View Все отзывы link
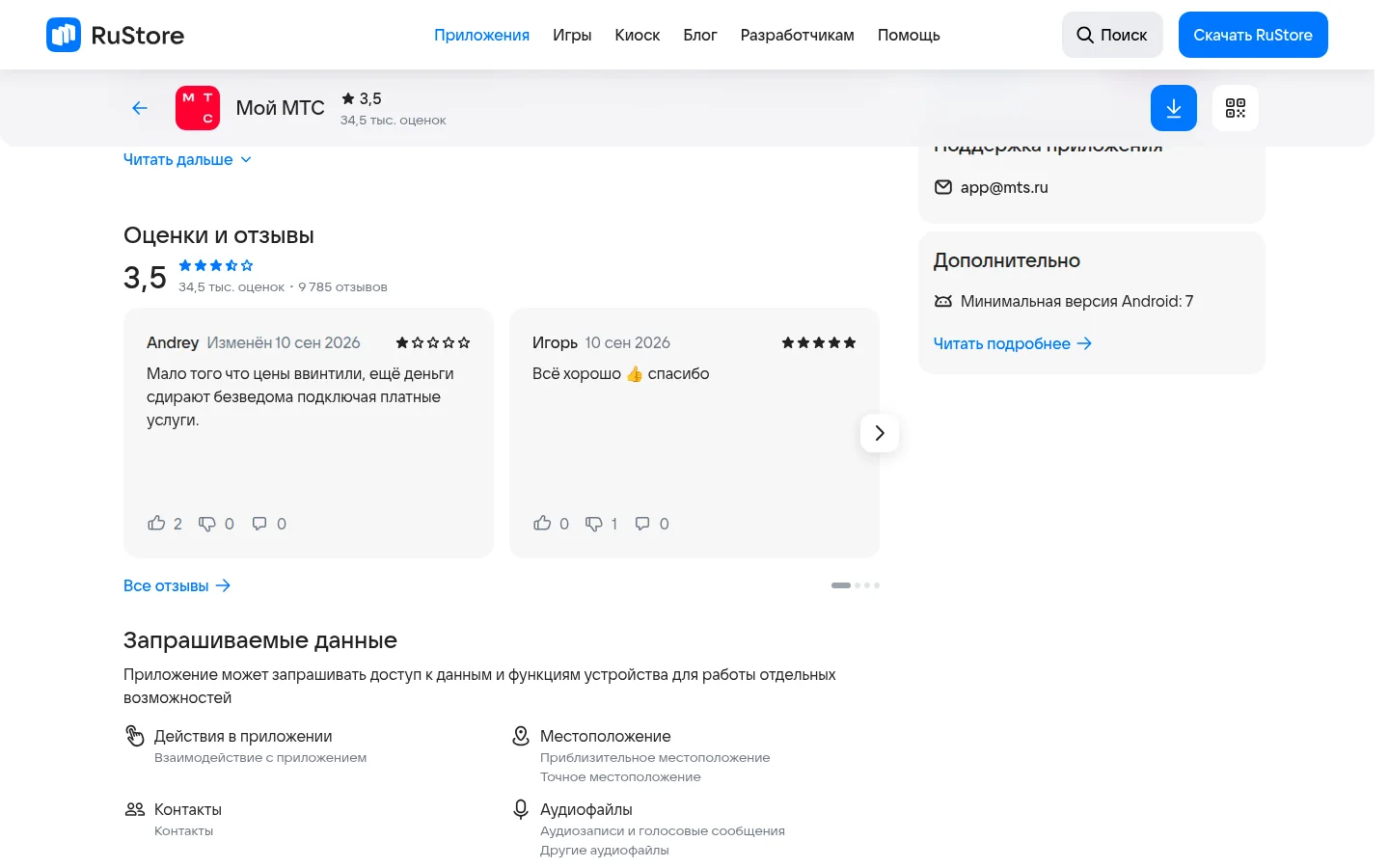This screenshot has height=868, width=1389. [177, 585]
